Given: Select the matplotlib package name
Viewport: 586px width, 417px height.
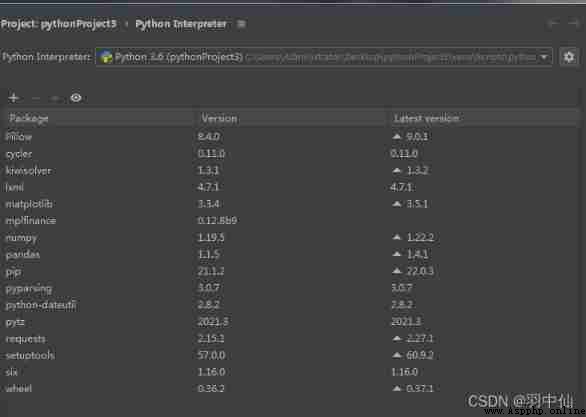Looking at the screenshot, I should tap(29, 204).
